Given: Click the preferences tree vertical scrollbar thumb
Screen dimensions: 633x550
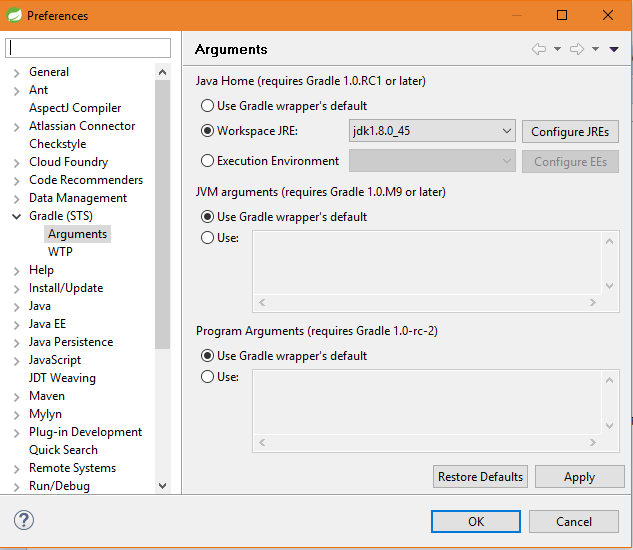Looking at the screenshot, I should [x=162, y=214].
